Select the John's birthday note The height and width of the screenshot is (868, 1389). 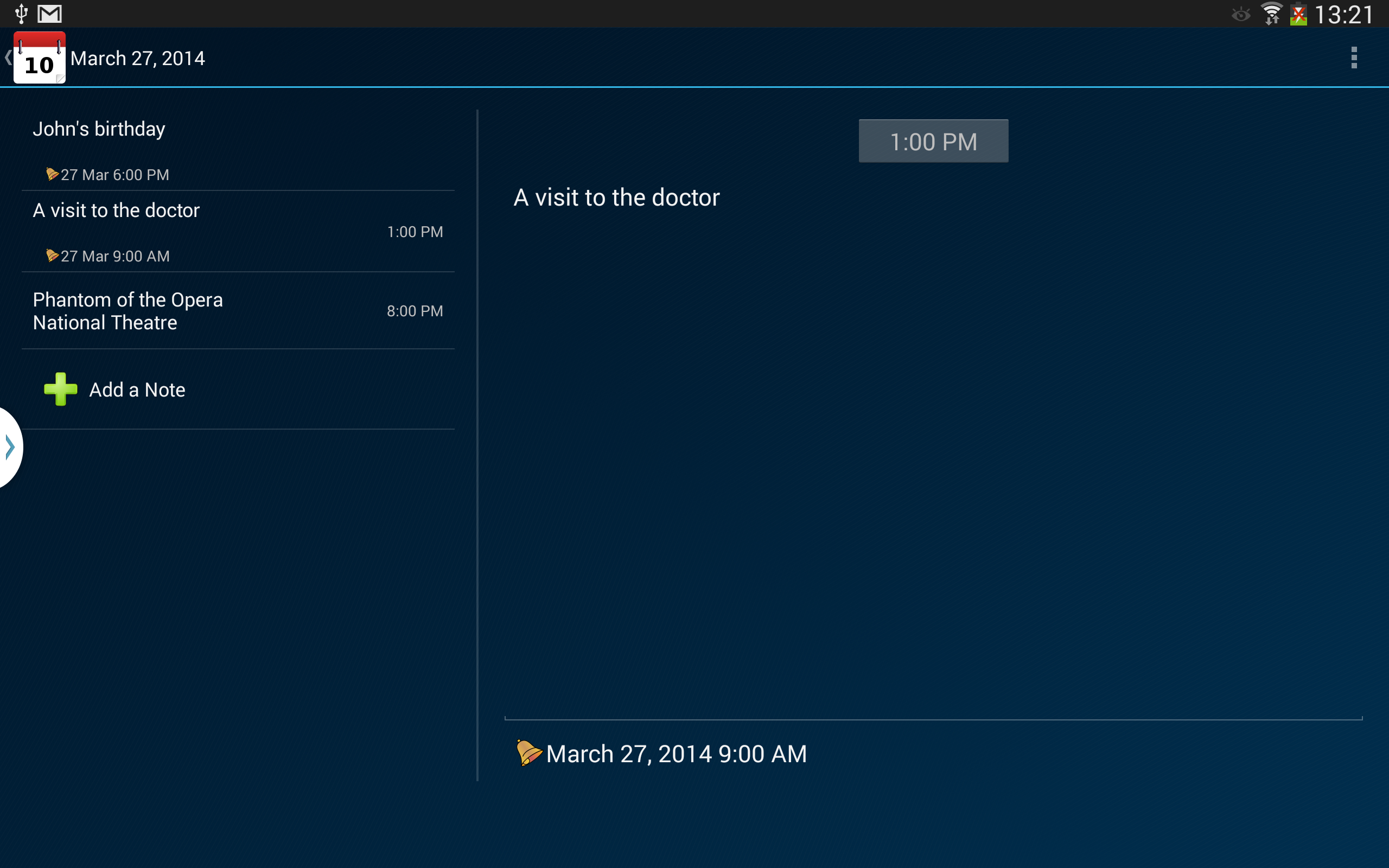point(238,149)
